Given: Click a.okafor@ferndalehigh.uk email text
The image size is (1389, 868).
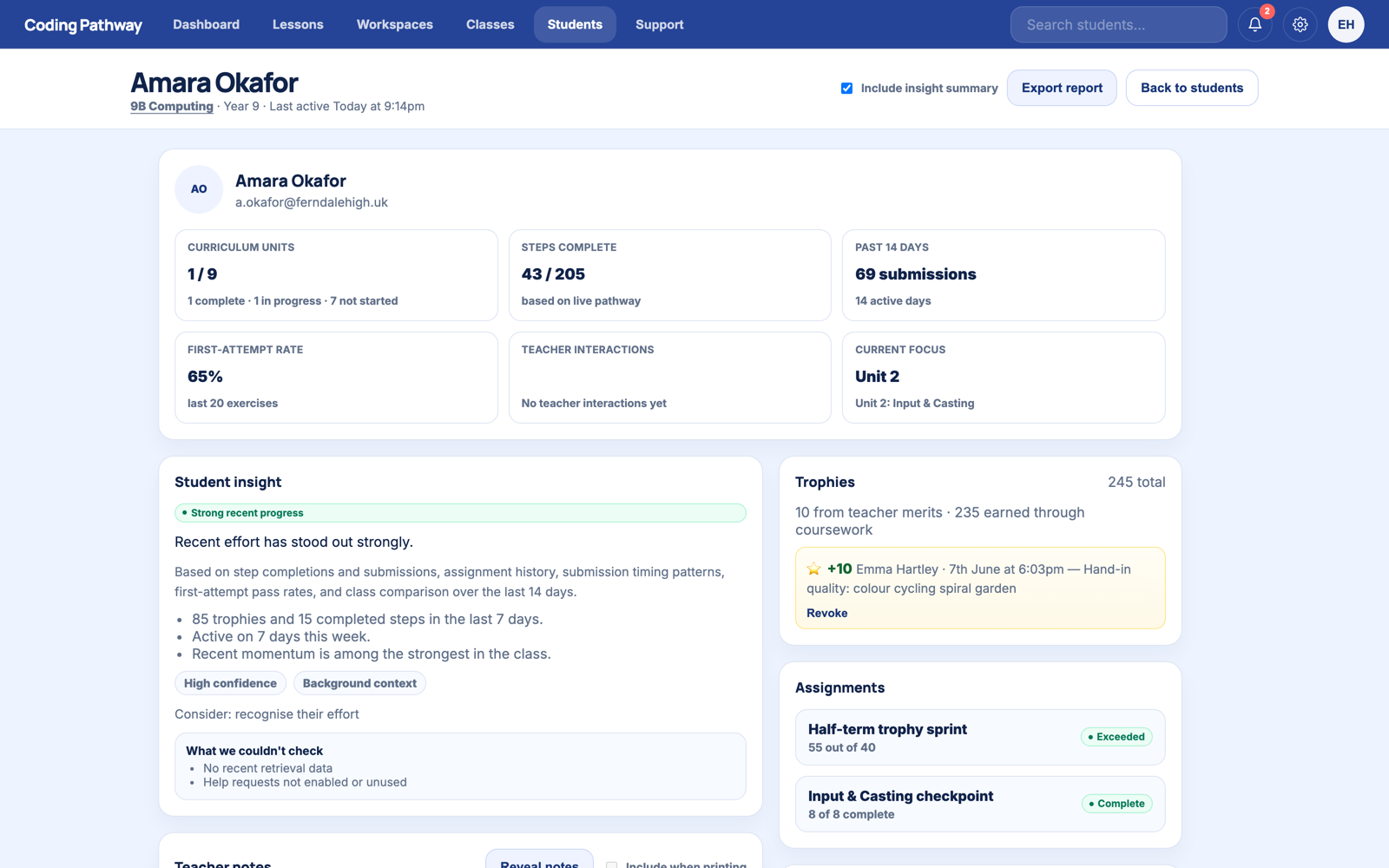Looking at the screenshot, I should tap(312, 202).
